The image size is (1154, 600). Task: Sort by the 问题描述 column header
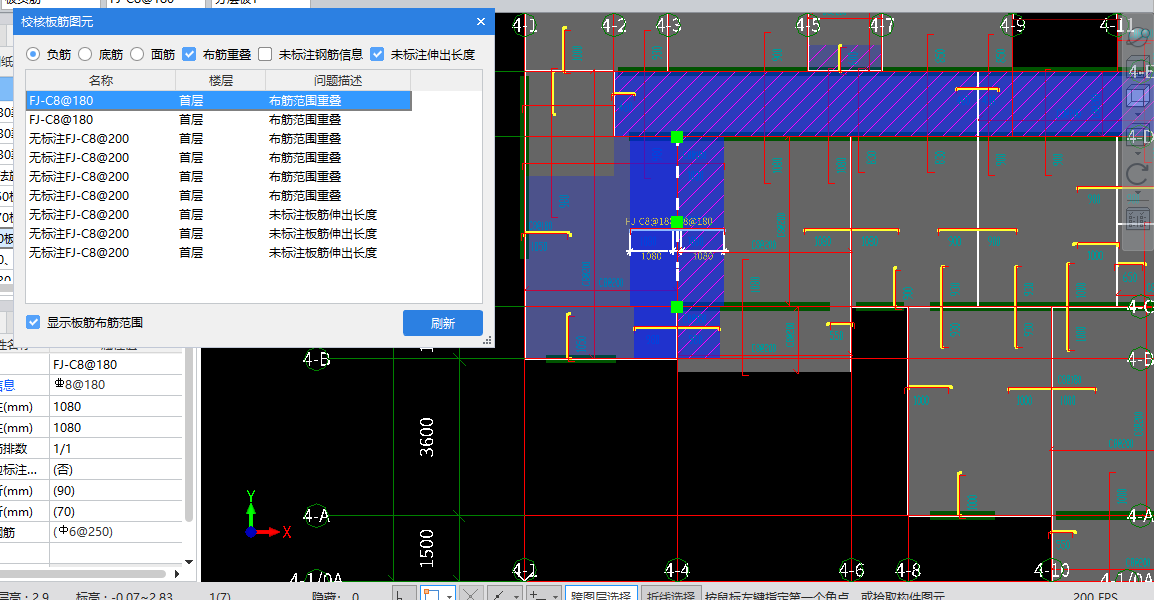click(x=338, y=80)
